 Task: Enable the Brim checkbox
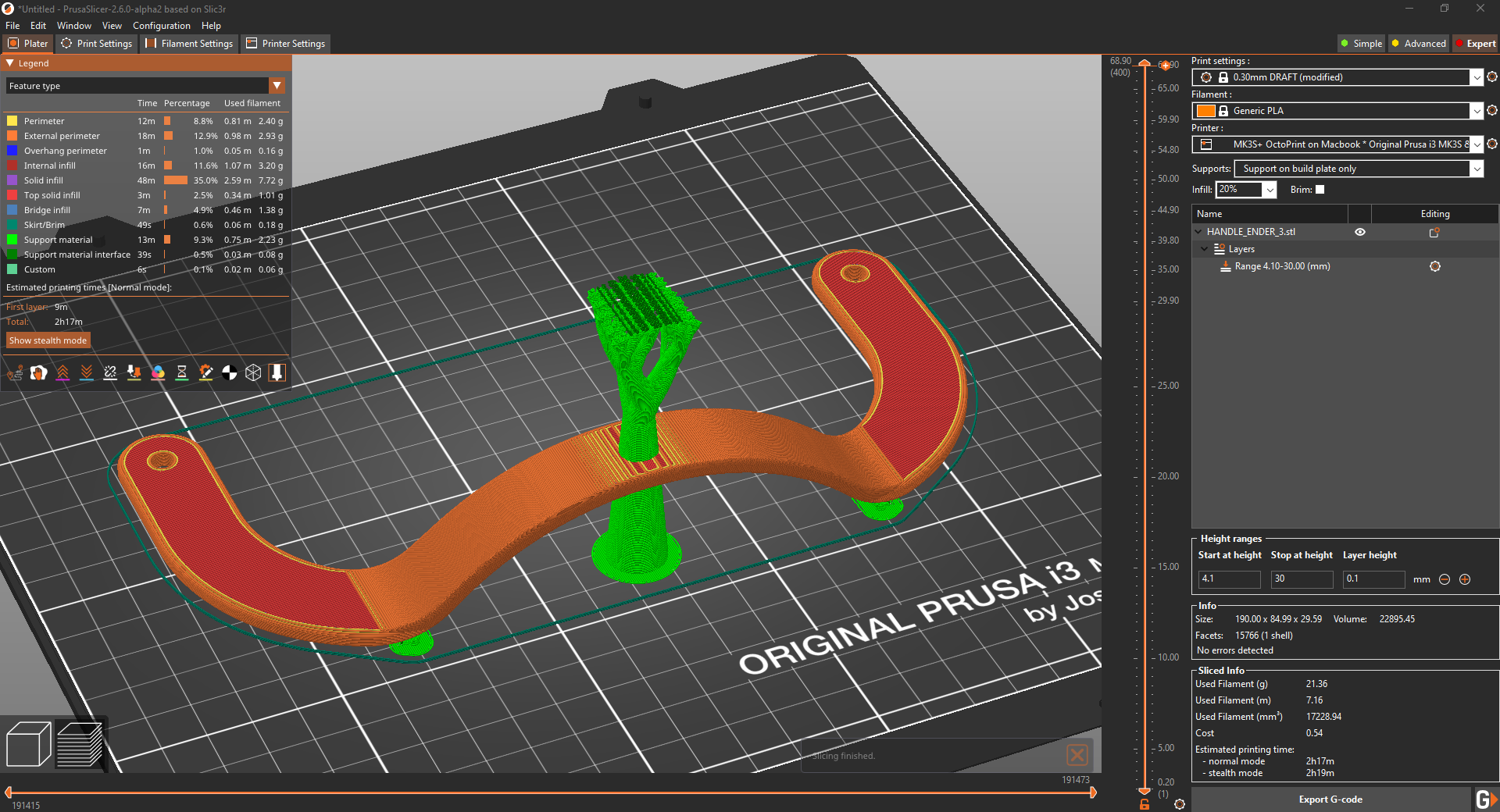[1320, 190]
